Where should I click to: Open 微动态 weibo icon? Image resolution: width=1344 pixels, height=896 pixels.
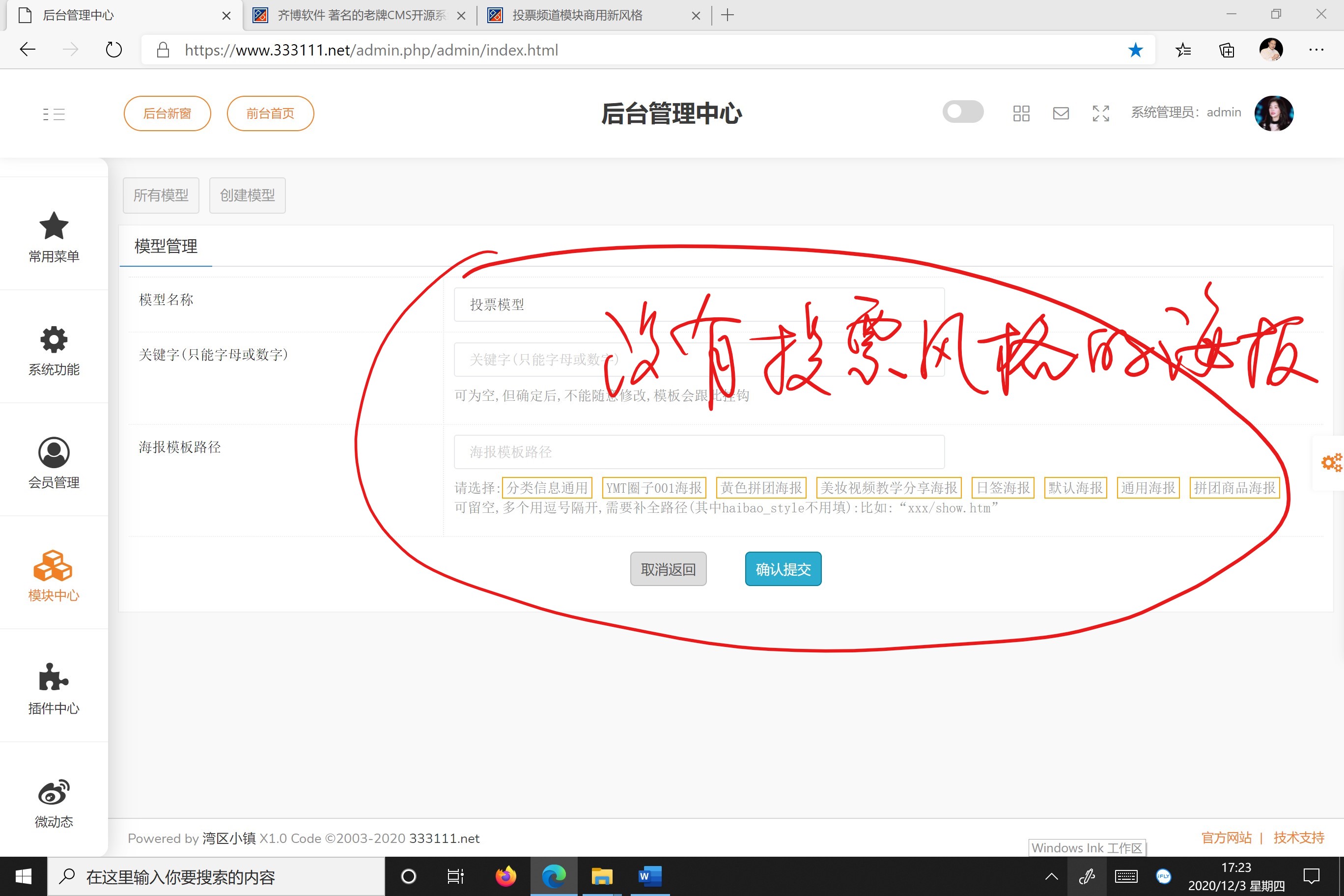[x=54, y=792]
